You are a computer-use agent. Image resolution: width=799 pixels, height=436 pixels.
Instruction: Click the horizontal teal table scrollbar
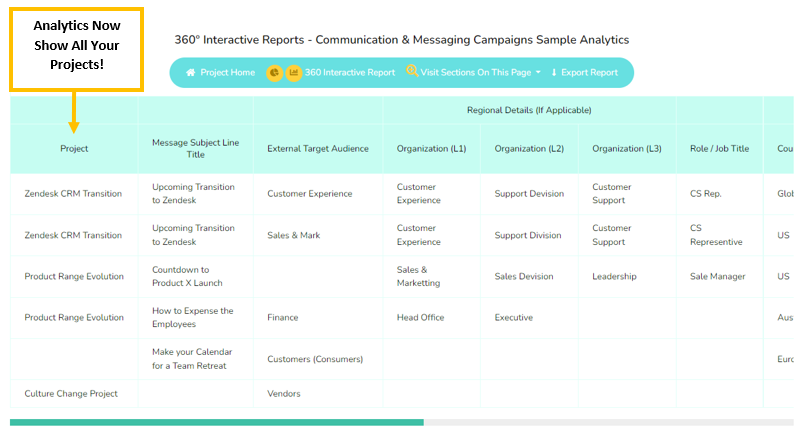point(217,422)
